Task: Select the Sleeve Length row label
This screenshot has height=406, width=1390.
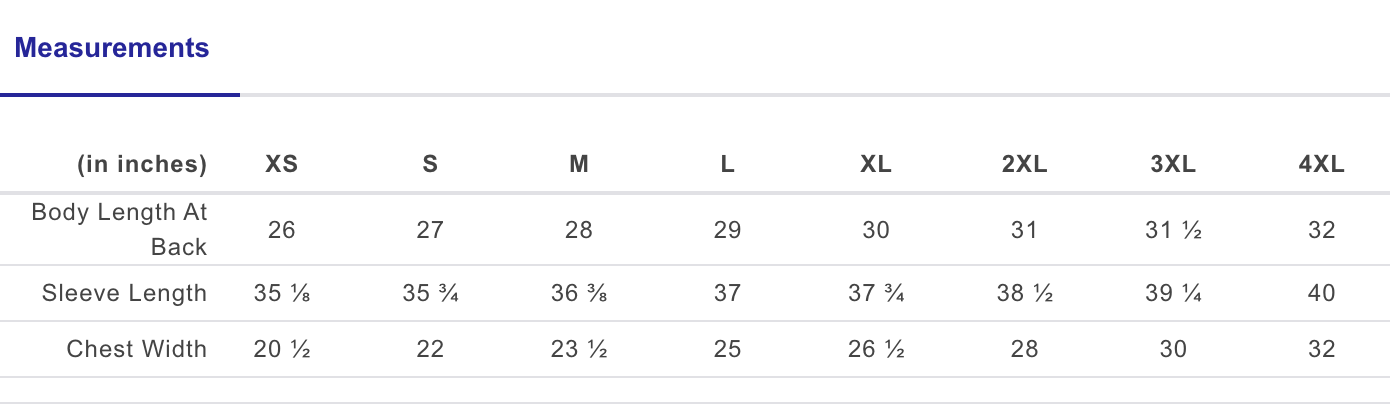Action: coord(124,293)
